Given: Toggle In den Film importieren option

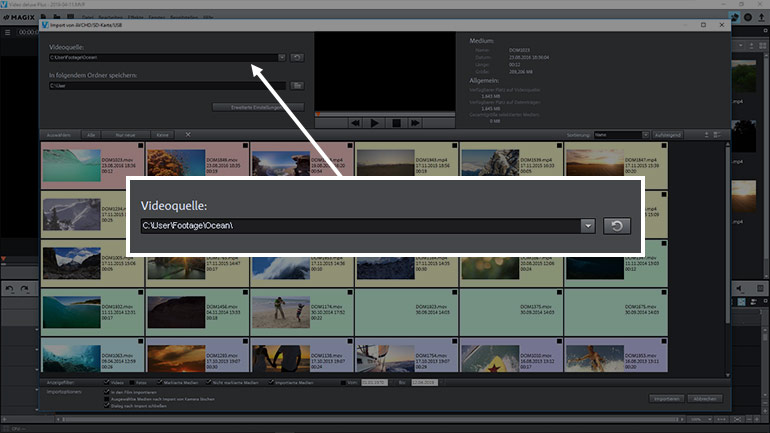Looking at the screenshot, I should [107, 392].
